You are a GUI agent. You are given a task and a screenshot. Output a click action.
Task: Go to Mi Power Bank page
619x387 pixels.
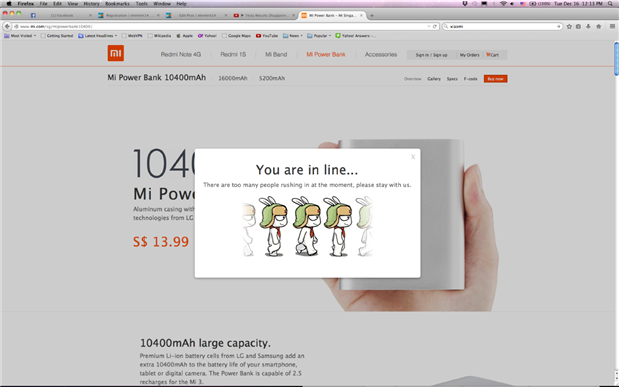click(326, 54)
